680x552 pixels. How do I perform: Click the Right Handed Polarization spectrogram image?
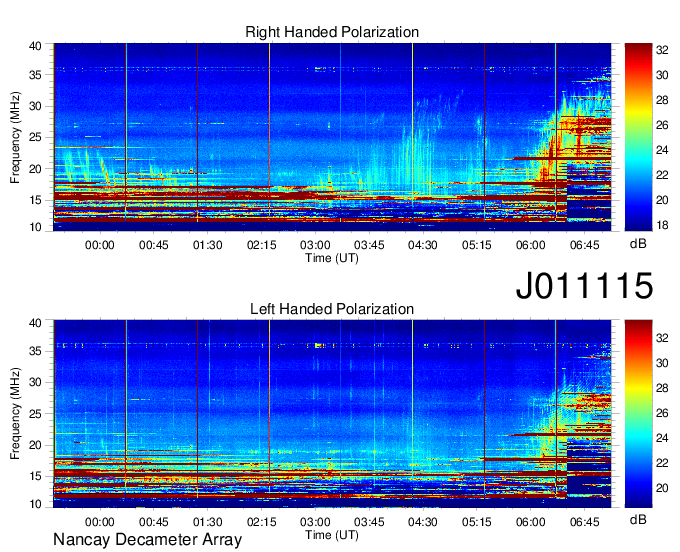click(x=332, y=137)
